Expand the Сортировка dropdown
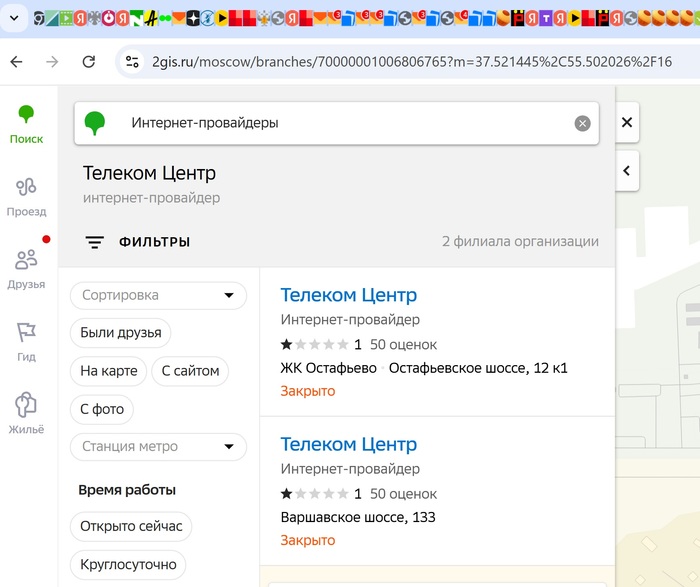Screen dimensions: 700x587 [x=158, y=295]
